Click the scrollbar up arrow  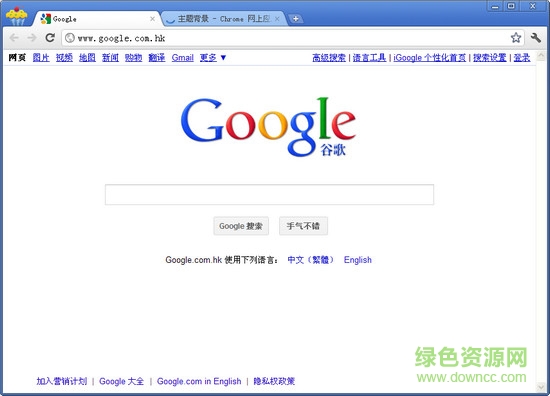pos(541,55)
